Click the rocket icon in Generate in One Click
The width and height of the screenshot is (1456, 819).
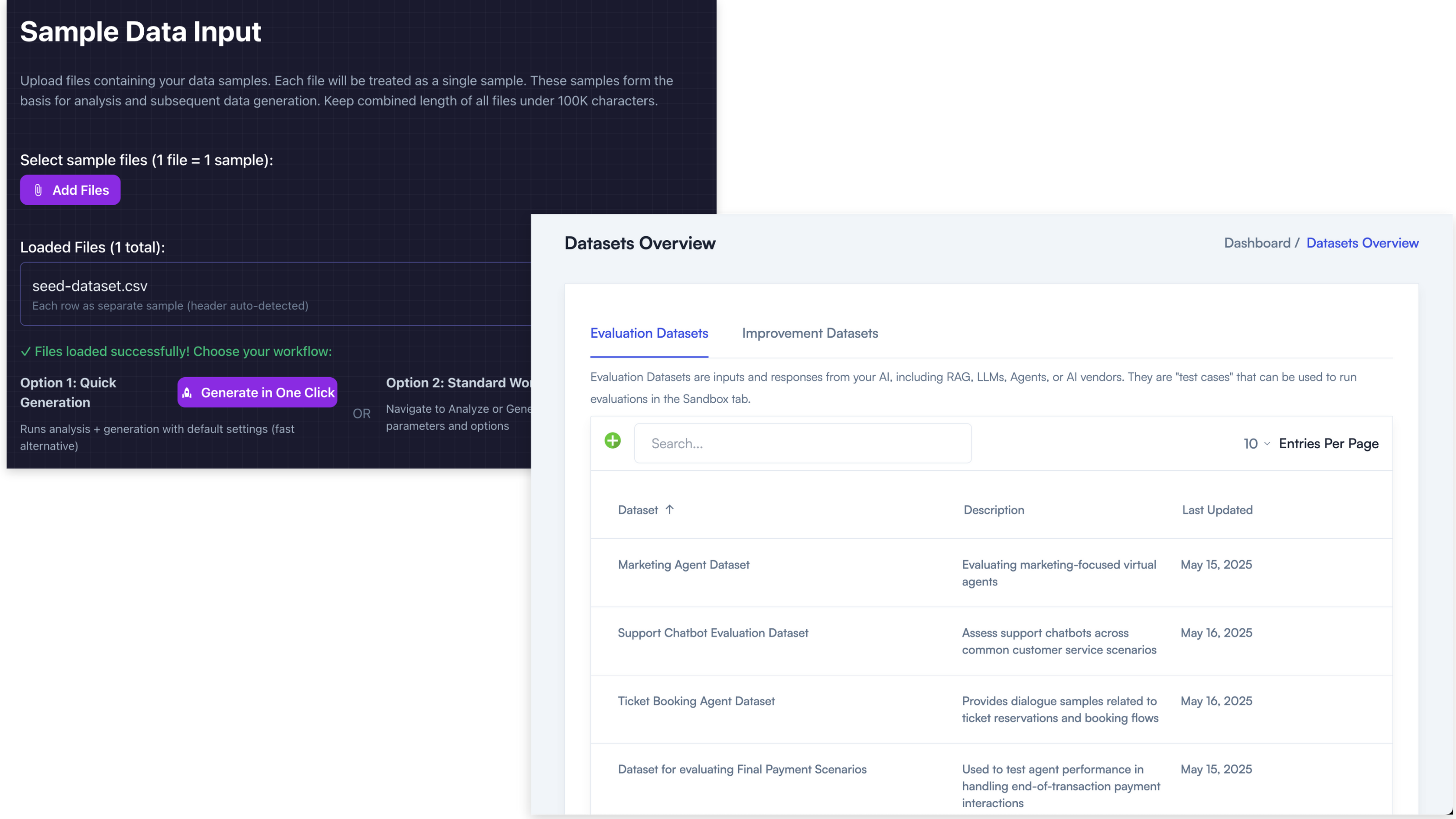pos(187,392)
